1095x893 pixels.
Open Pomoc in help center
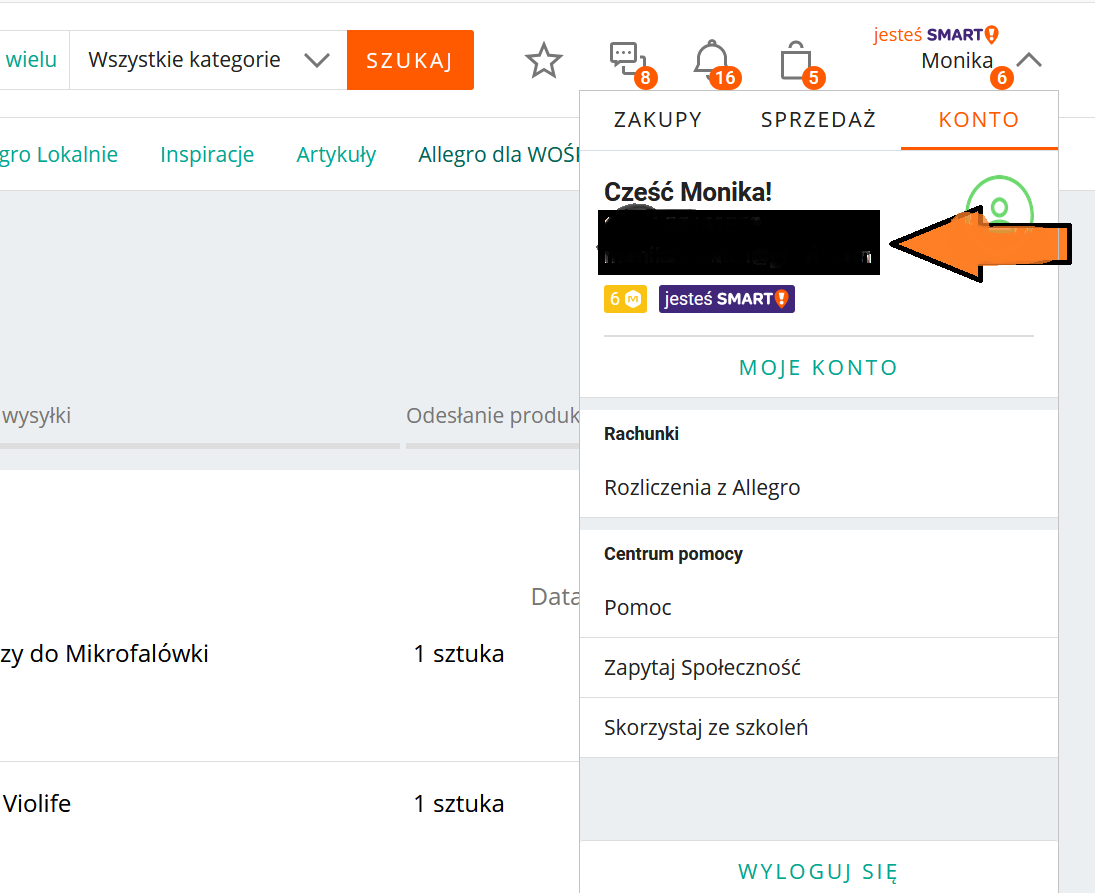pyautogui.click(x=818, y=607)
